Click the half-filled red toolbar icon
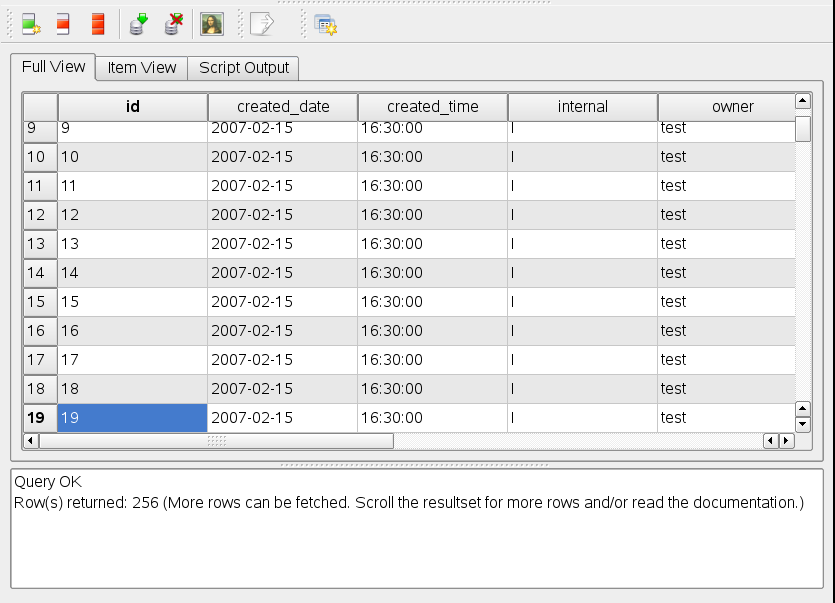Image resolution: width=835 pixels, height=603 pixels. [x=63, y=24]
